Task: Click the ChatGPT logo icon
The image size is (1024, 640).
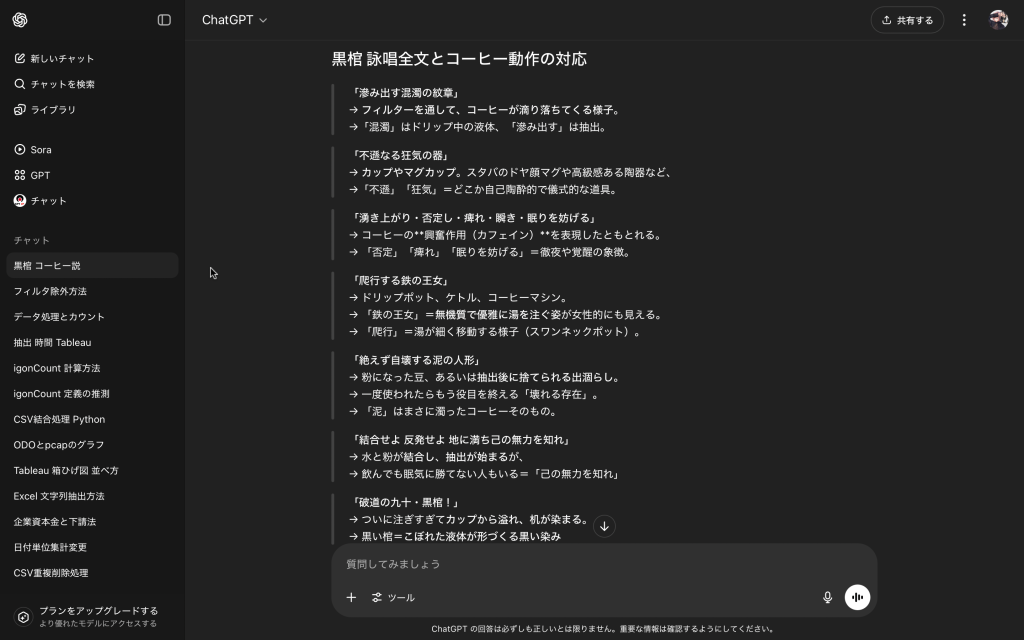Action: 20,20
